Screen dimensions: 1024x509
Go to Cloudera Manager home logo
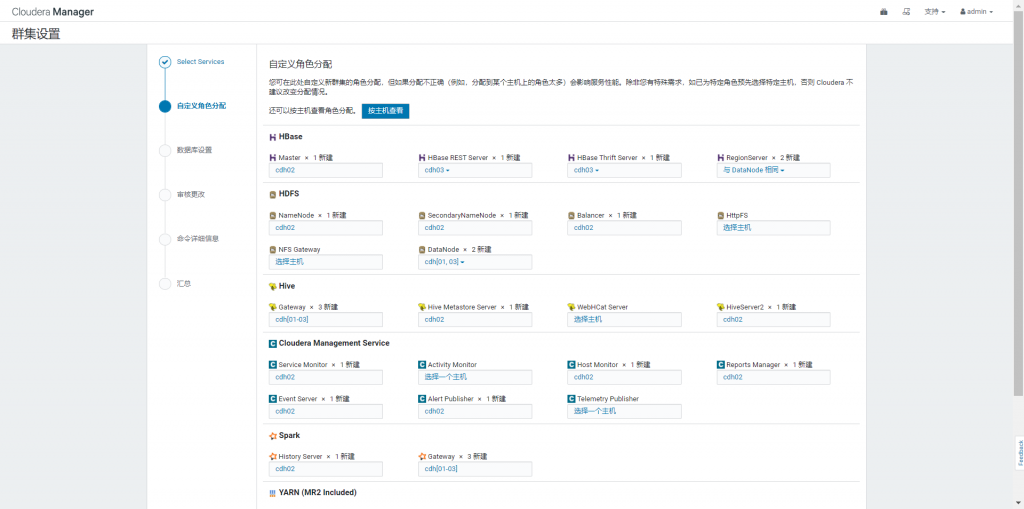(52, 12)
